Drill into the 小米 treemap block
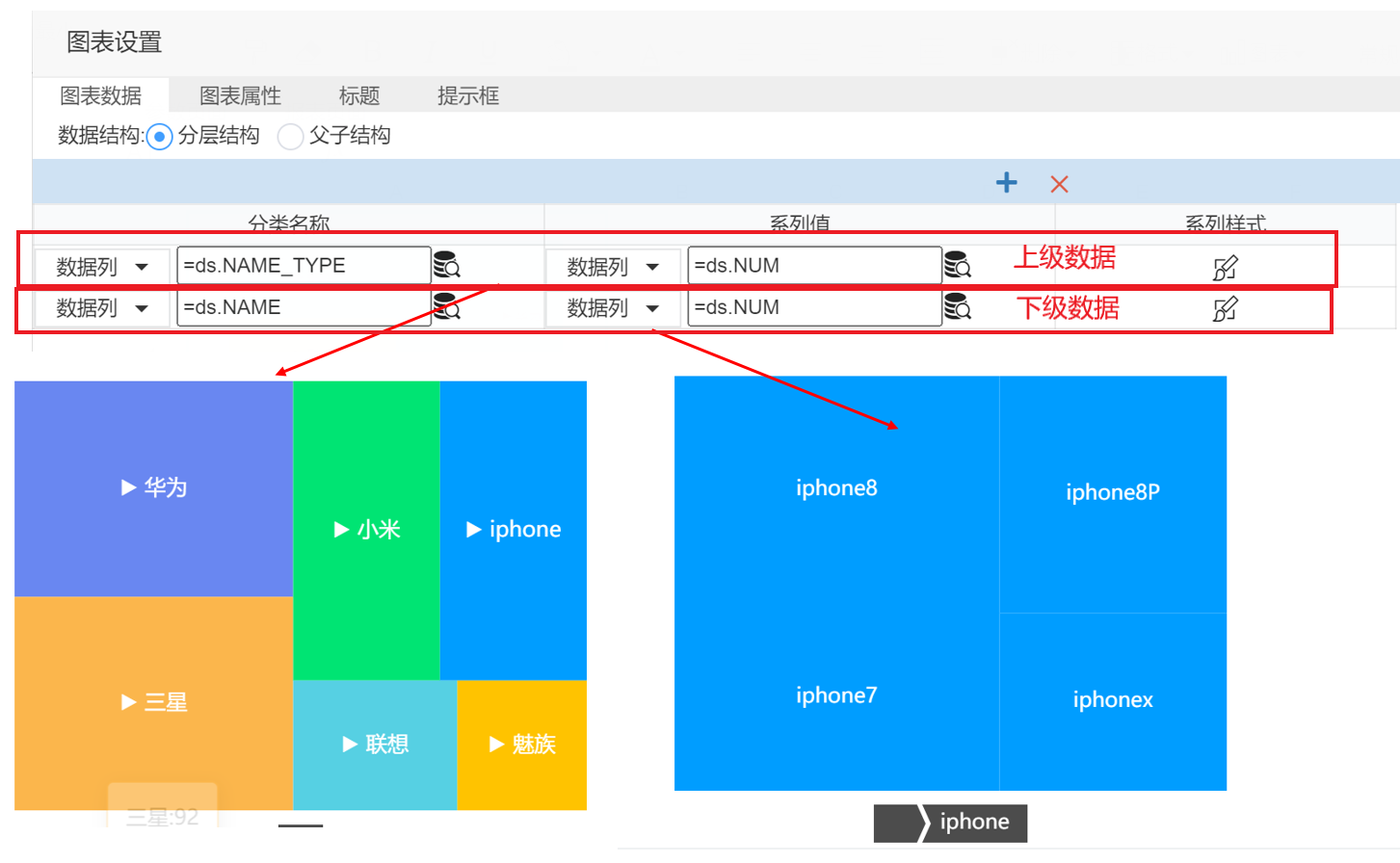1400x863 pixels. click(366, 530)
